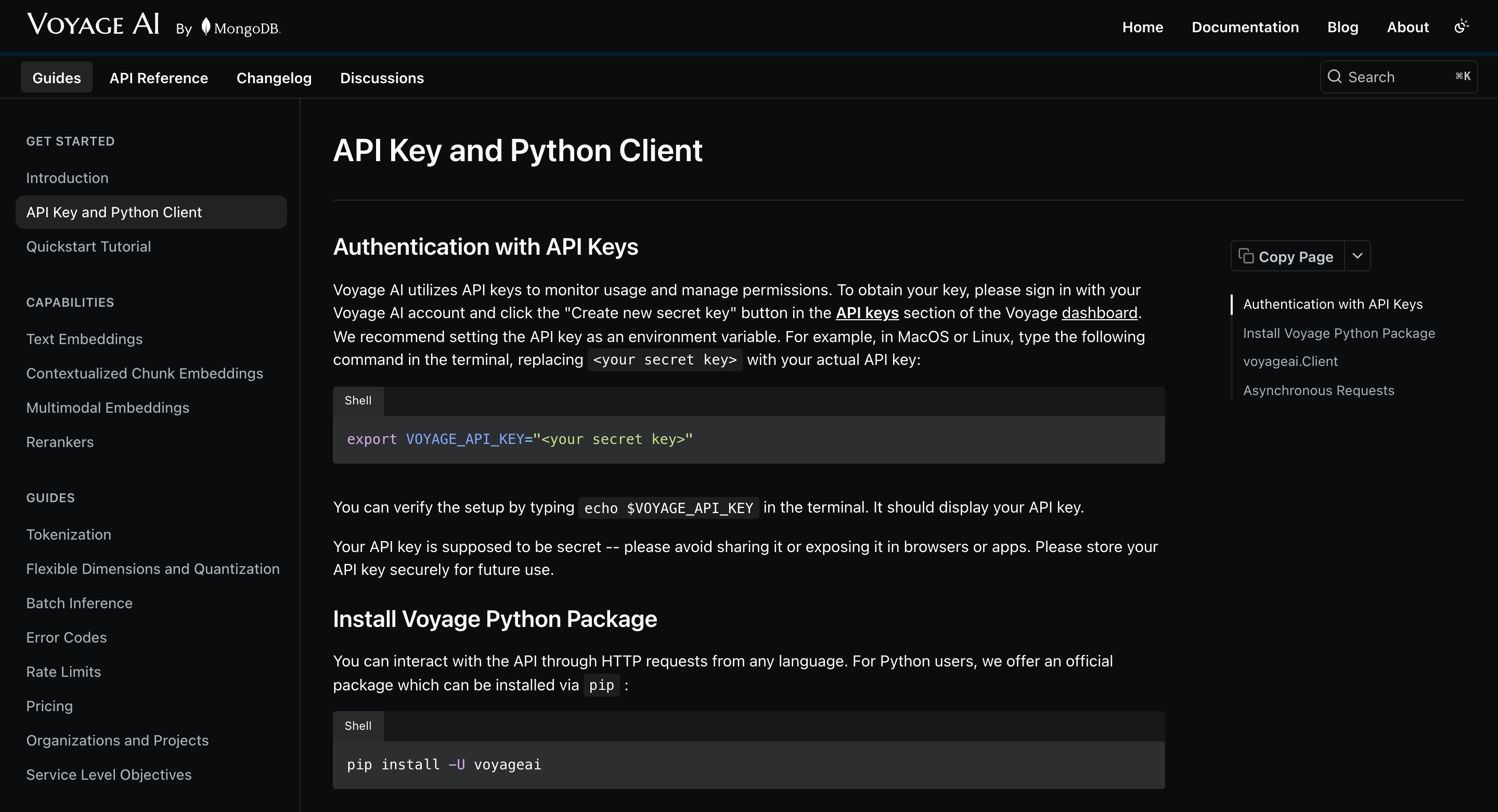Select the Shell tab above export command

tap(358, 400)
